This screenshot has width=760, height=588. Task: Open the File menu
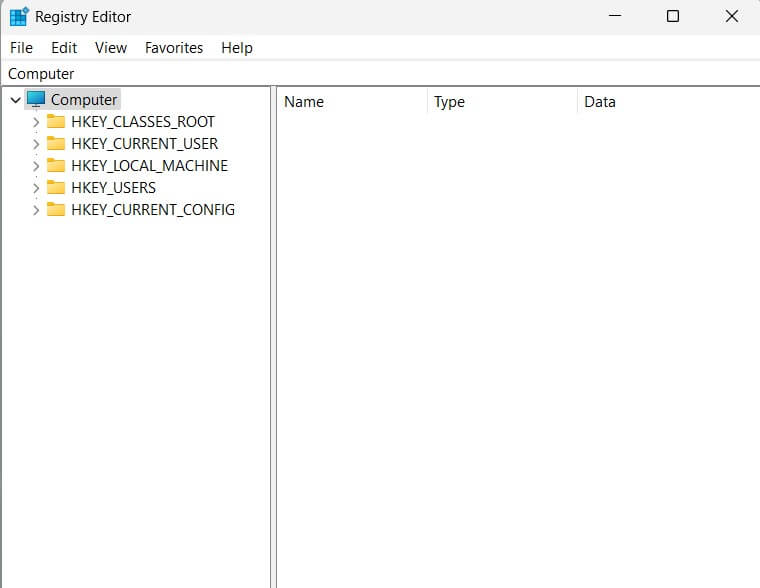(21, 48)
